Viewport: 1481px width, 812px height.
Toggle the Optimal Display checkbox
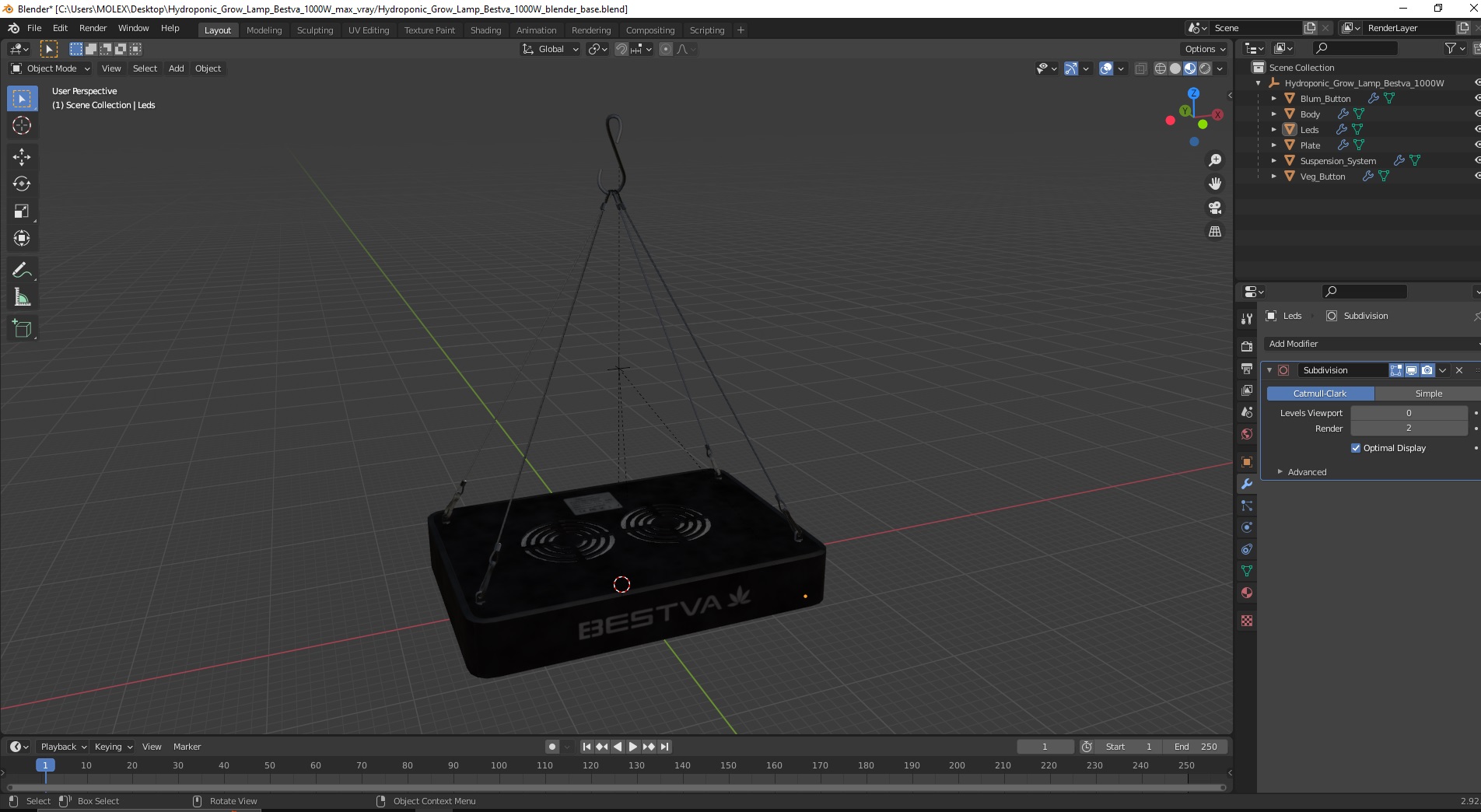1356,448
